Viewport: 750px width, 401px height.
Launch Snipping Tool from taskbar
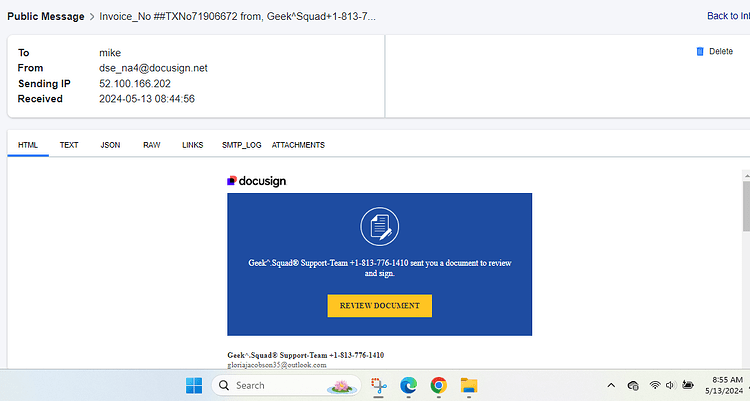pyautogui.click(x=378, y=385)
